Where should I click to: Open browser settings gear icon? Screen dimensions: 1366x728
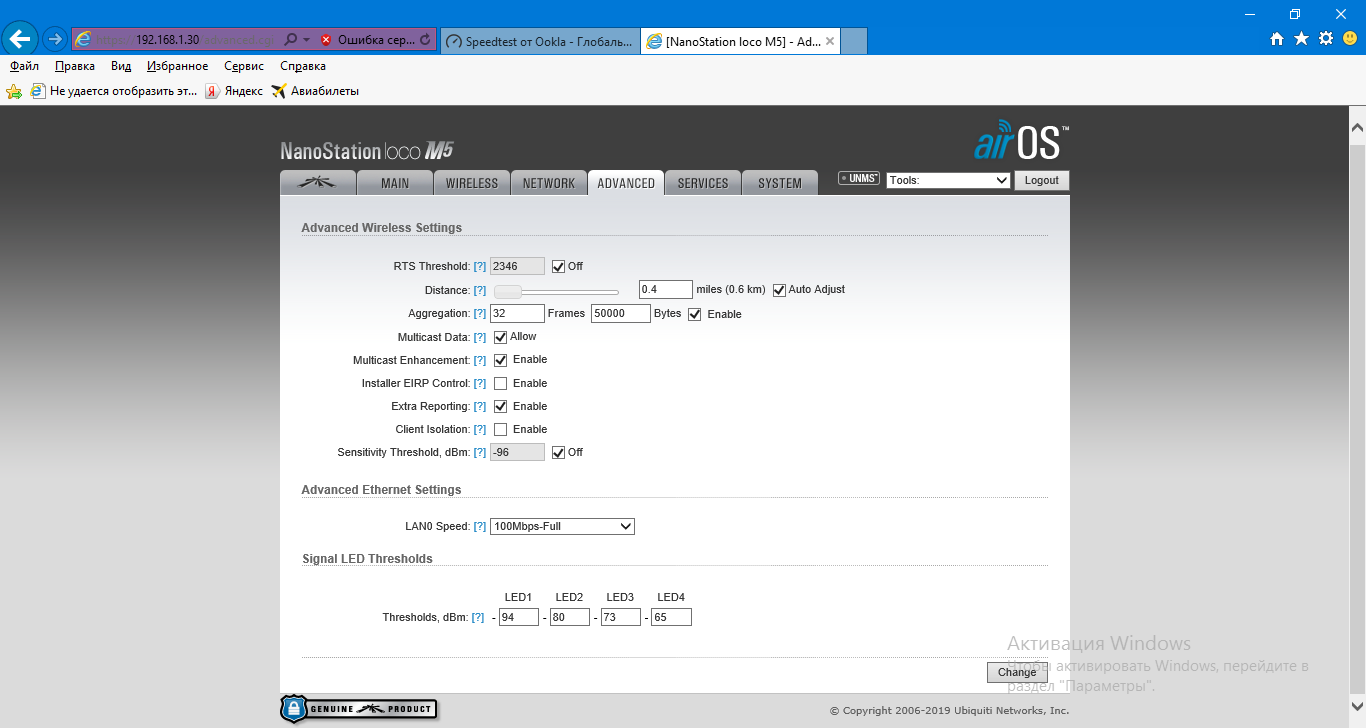(x=1326, y=39)
